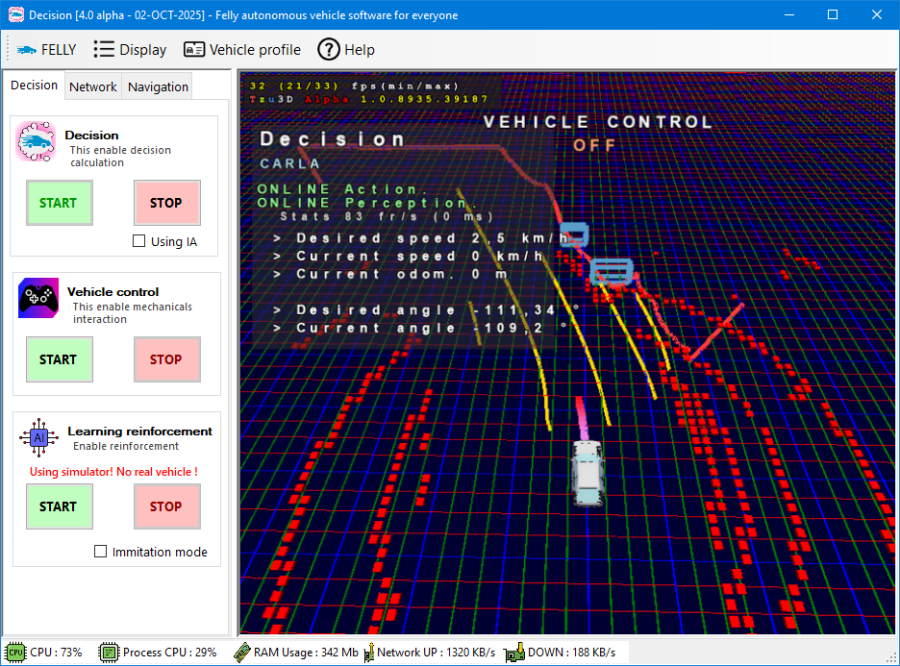900x666 pixels.
Task: Click the Vehicle control gamepad icon
Action: pos(38,298)
